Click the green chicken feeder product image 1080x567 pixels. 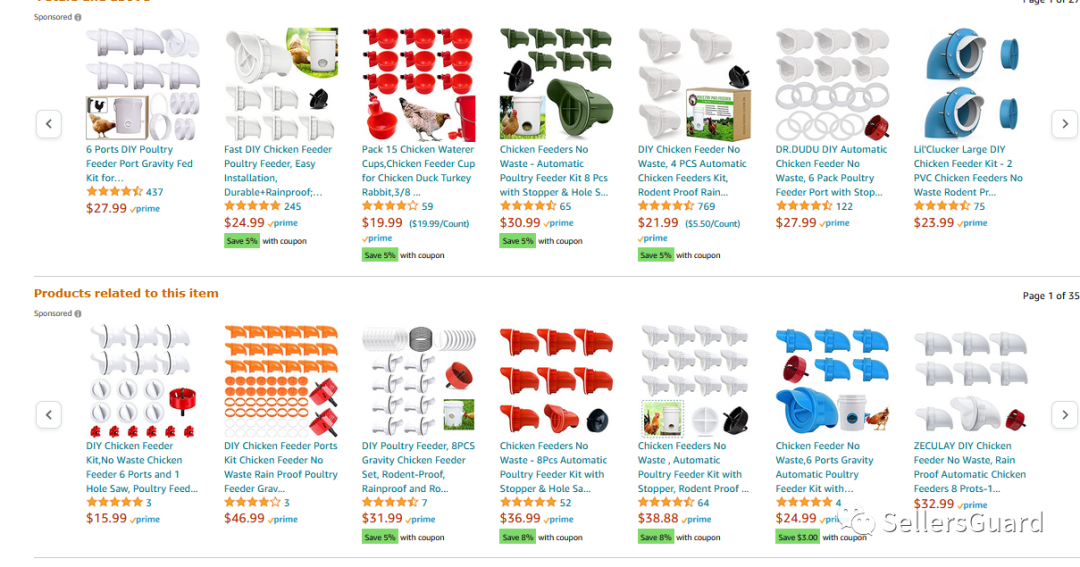coord(556,84)
